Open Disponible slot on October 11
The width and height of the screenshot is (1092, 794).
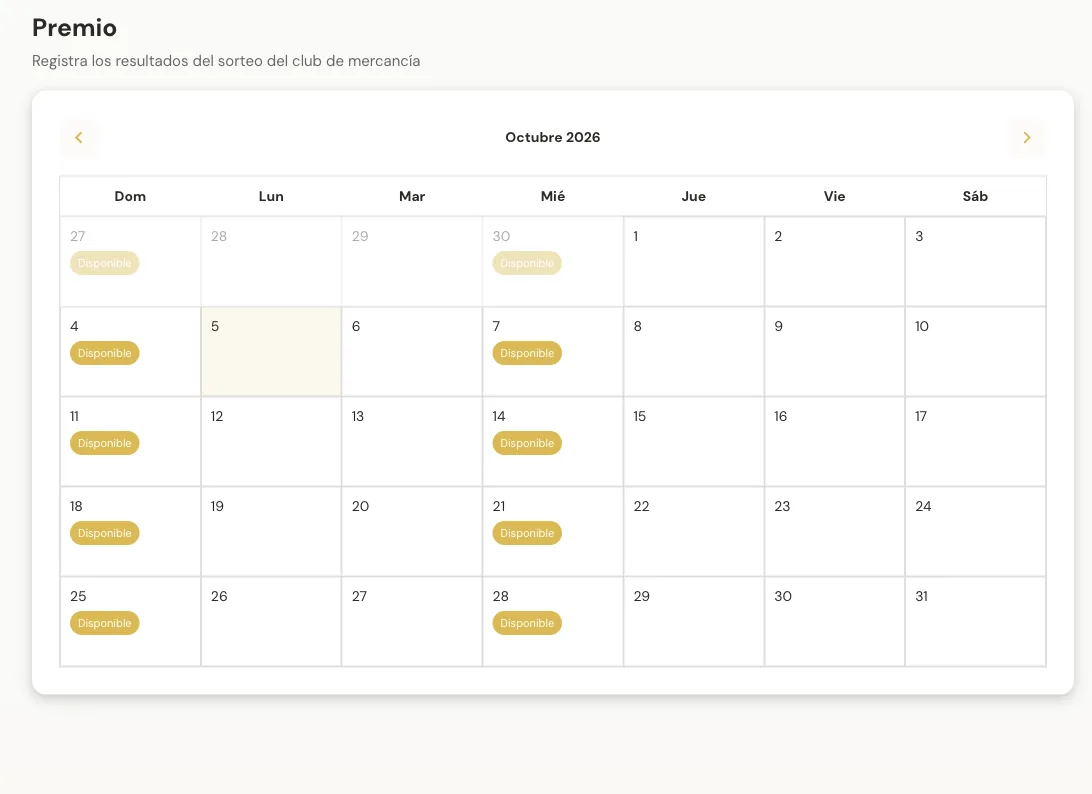[104, 443]
